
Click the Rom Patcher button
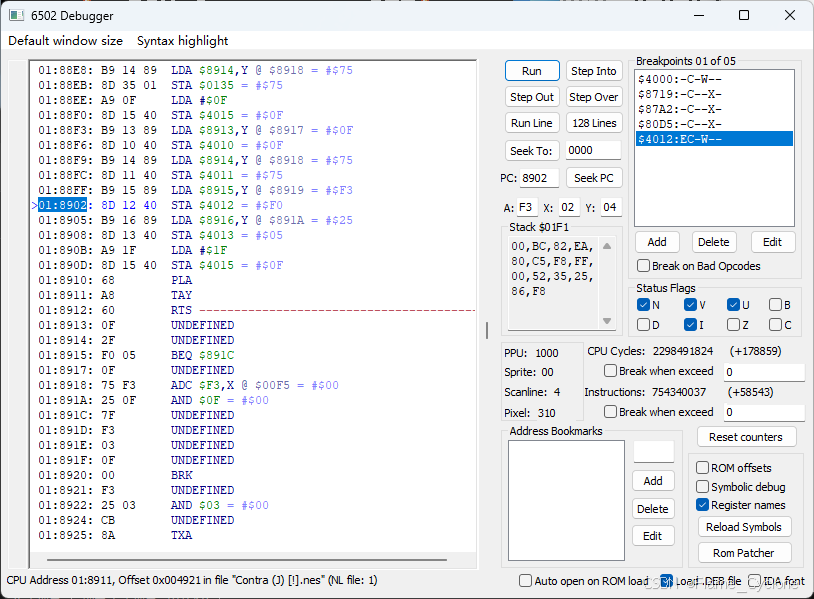744,553
